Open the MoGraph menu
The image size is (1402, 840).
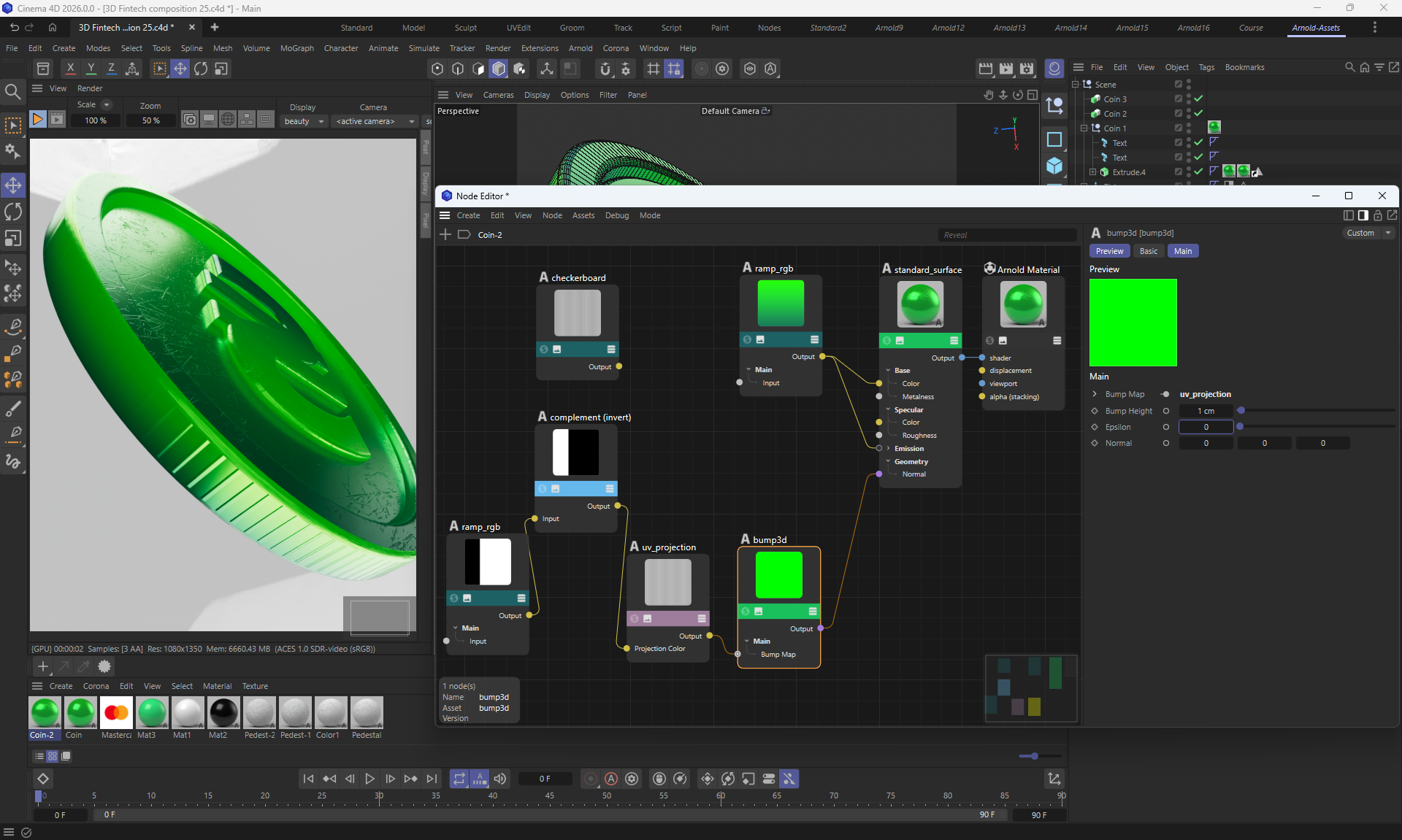click(x=296, y=48)
